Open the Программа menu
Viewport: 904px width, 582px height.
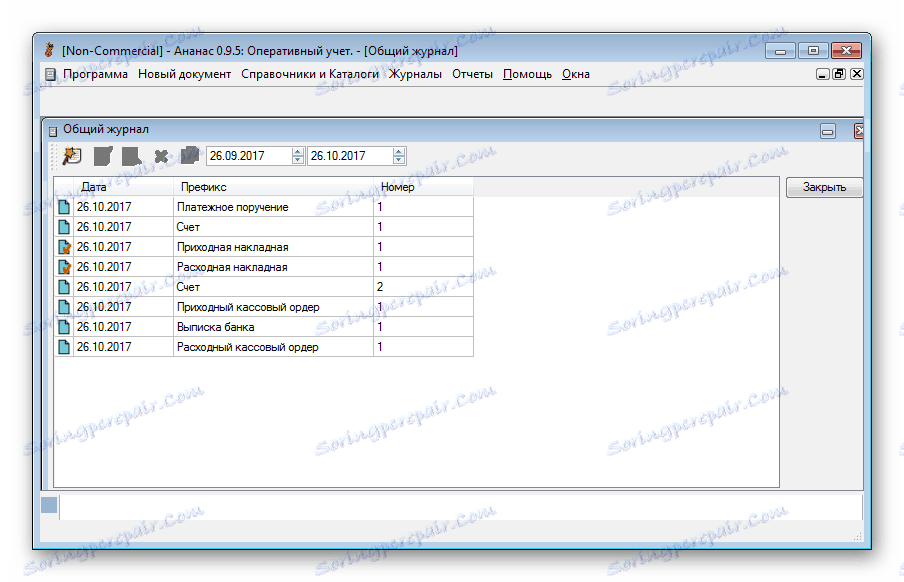coord(95,74)
